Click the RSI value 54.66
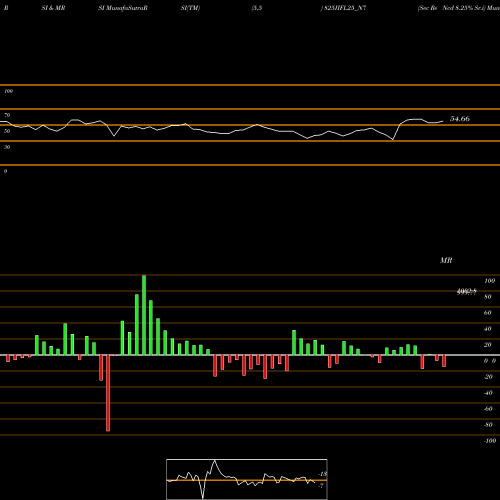The image size is (500, 500). pyautogui.click(x=460, y=119)
